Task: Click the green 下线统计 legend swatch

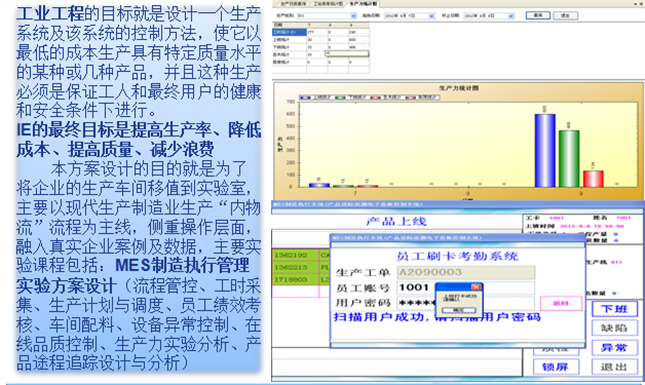Action: tap(340, 97)
